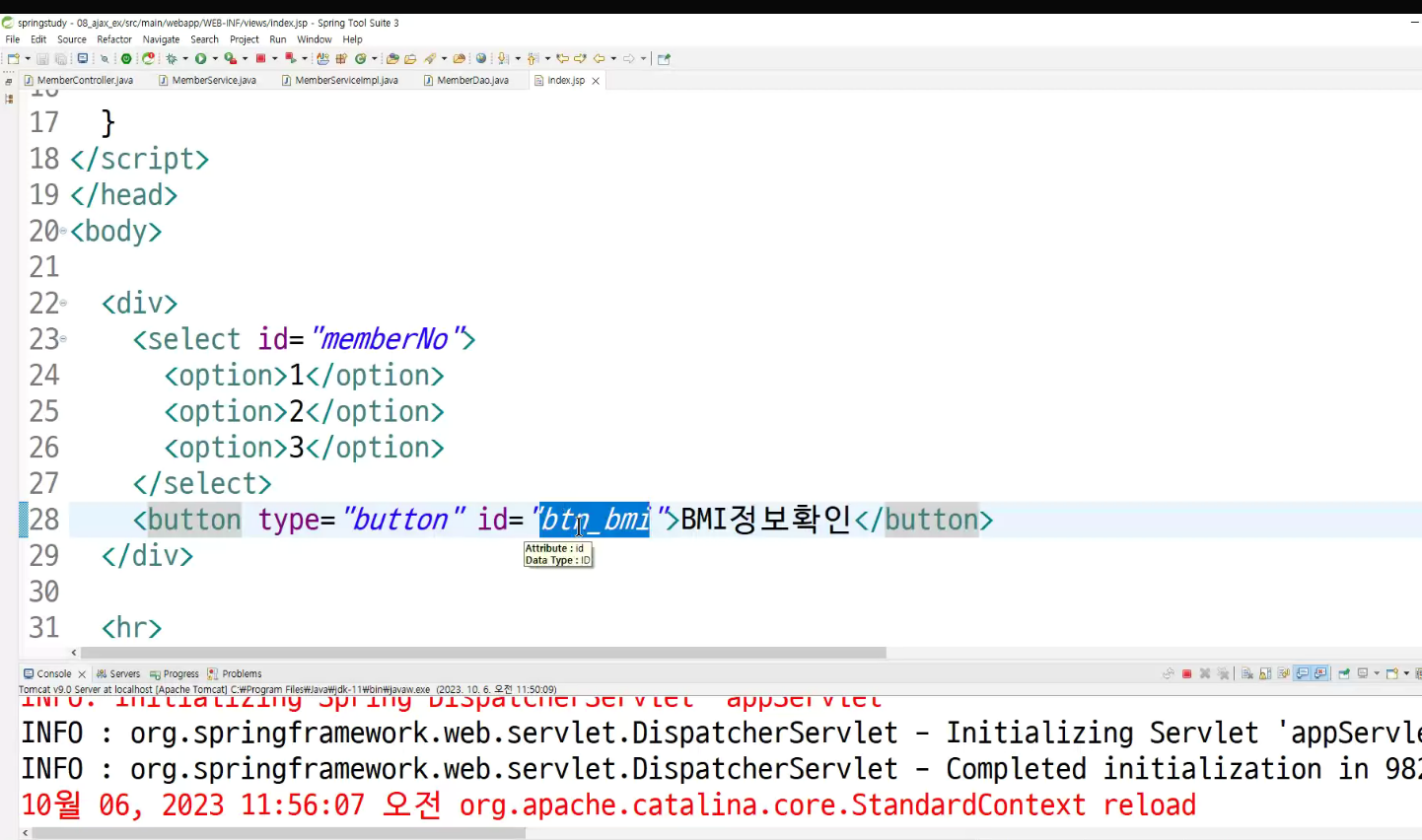Collapse the div tag at line 22
Viewport: 1422px width, 840px height.
click(63, 303)
